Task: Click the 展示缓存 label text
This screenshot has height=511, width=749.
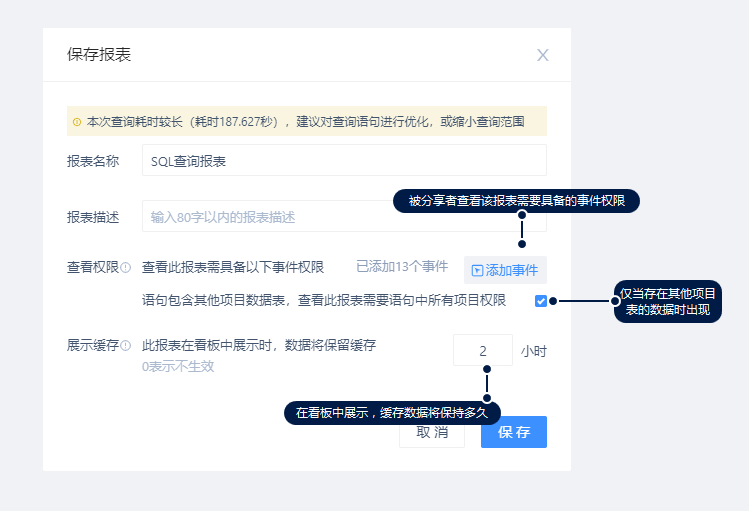Action: [92, 346]
